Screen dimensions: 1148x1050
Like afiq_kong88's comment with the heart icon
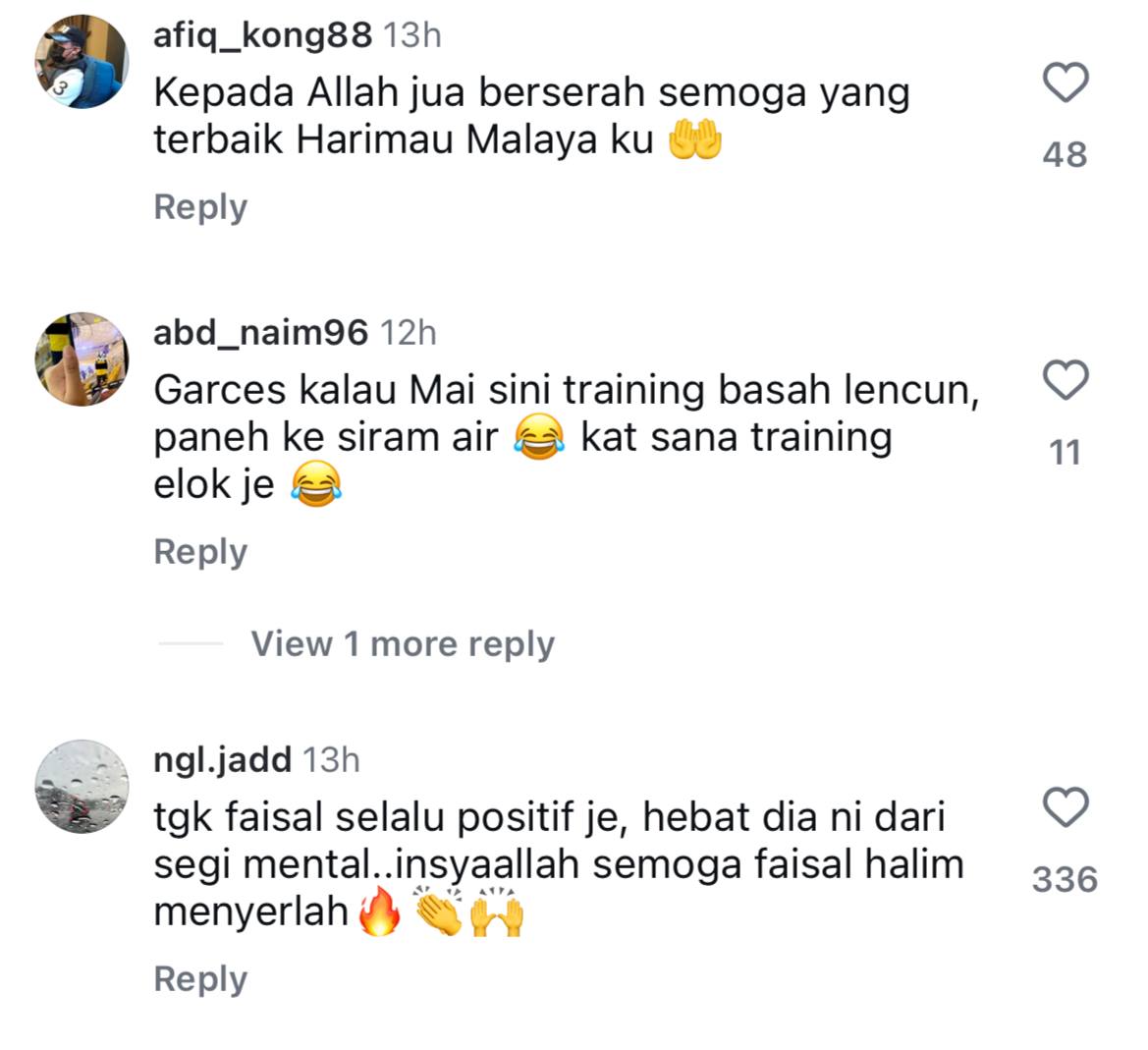tap(1066, 82)
